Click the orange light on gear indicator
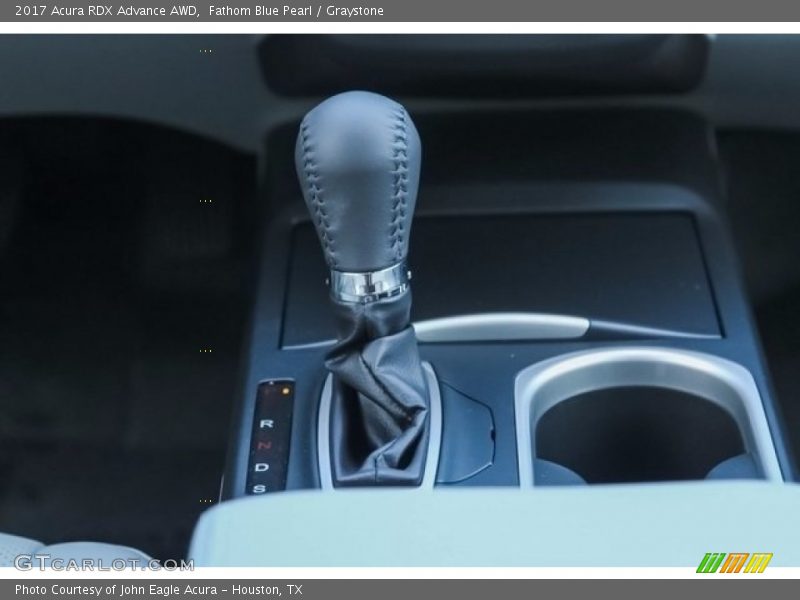The height and width of the screenshot is (600, 800). pos(287,391)
